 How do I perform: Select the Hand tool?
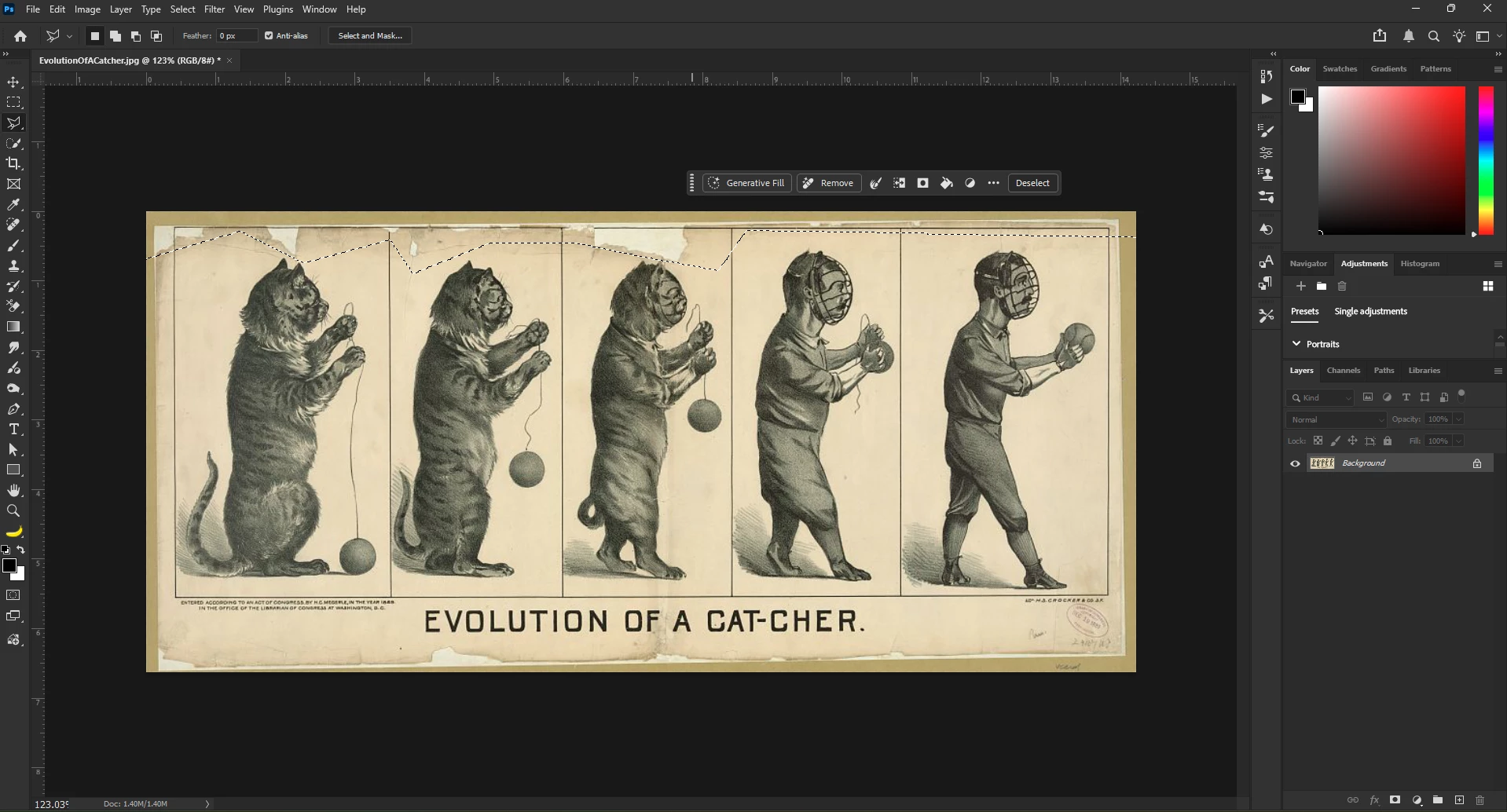13,490
